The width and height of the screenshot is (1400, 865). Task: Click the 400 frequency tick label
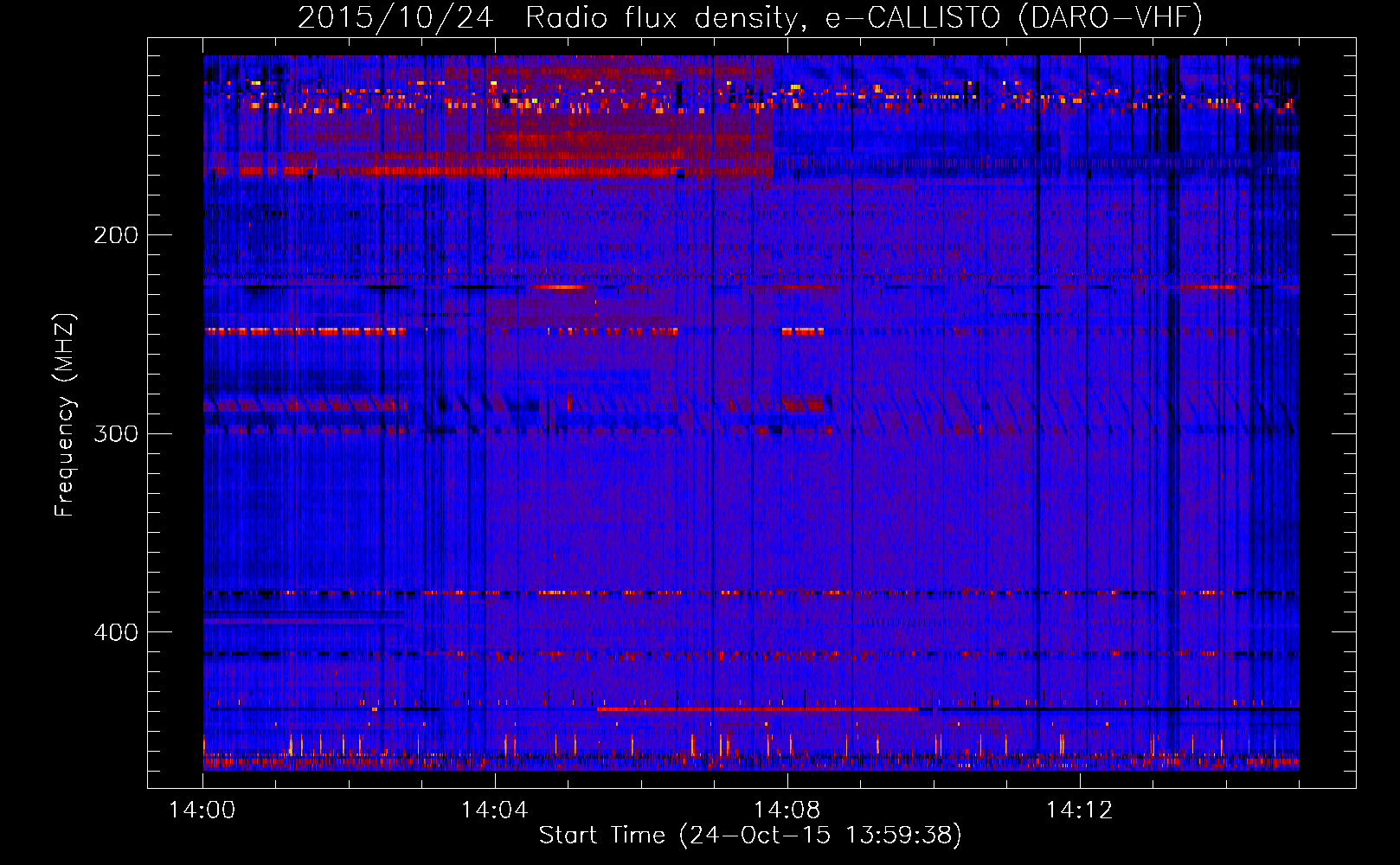[116, 632]
